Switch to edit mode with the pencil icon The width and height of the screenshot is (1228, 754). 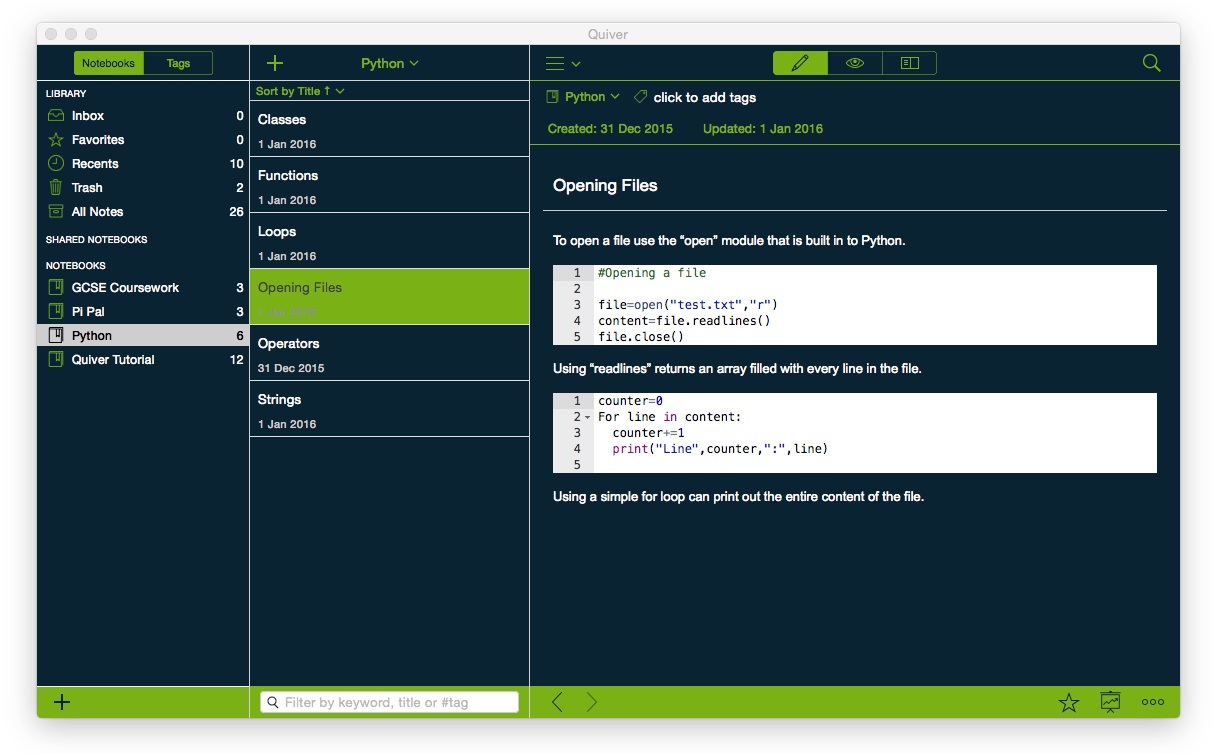[x=800, y=63]
